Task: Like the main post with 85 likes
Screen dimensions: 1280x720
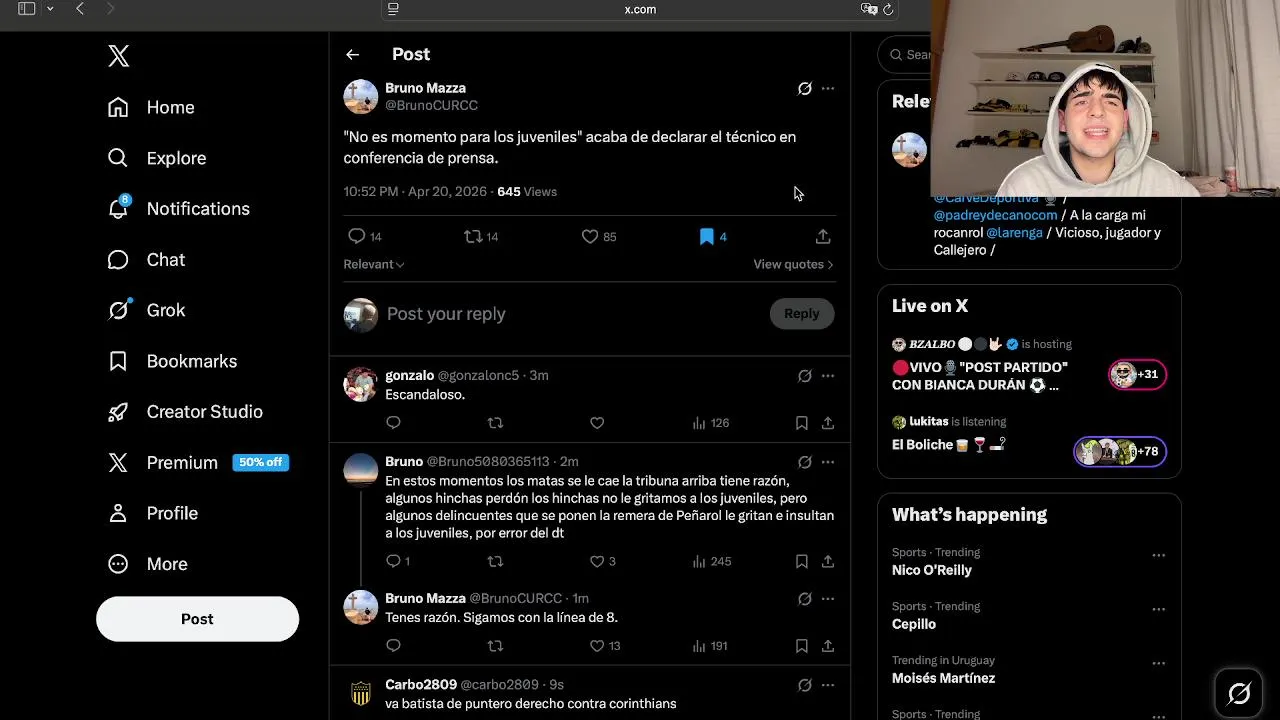Action: coord(599,236)
